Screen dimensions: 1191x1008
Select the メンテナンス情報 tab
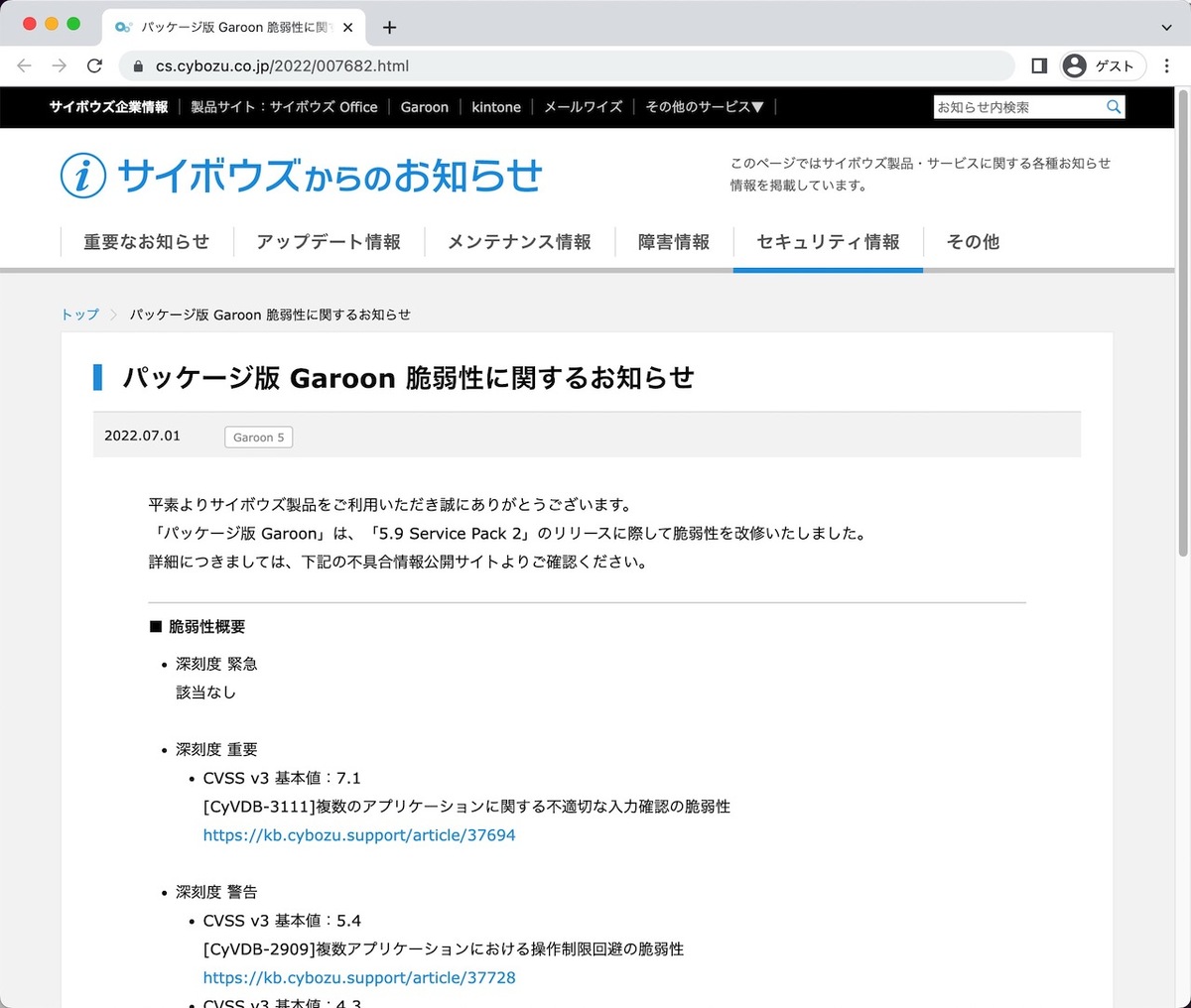coord(519,242)
